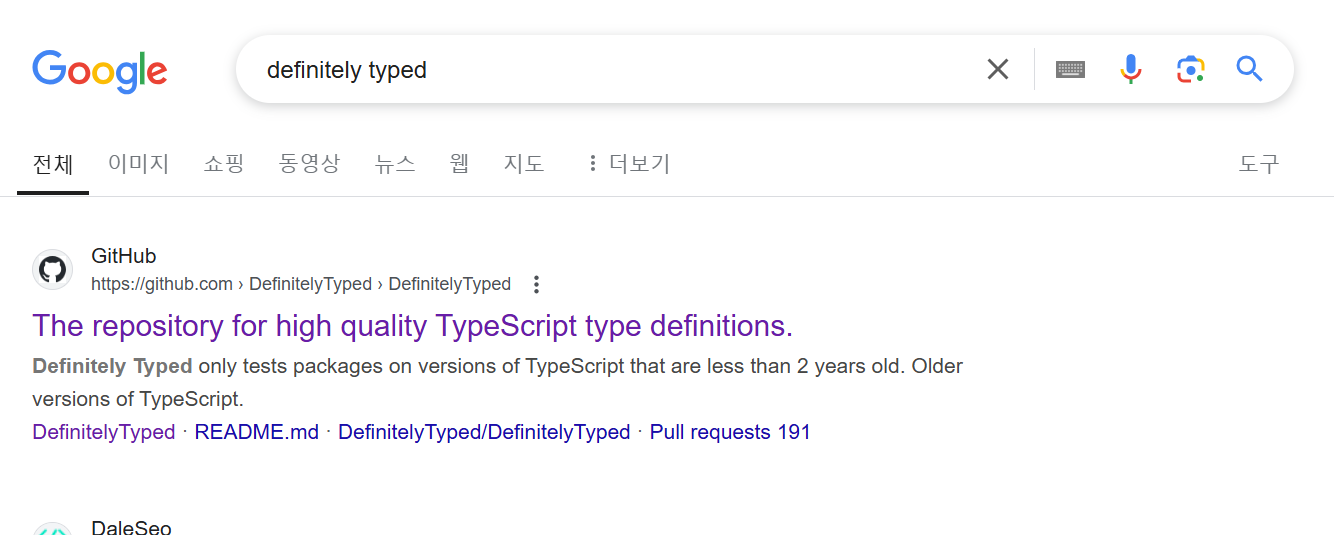Start voice search with microphone icon
The height and width of the screenshot is (535, 1334).
pos(1131,69)
